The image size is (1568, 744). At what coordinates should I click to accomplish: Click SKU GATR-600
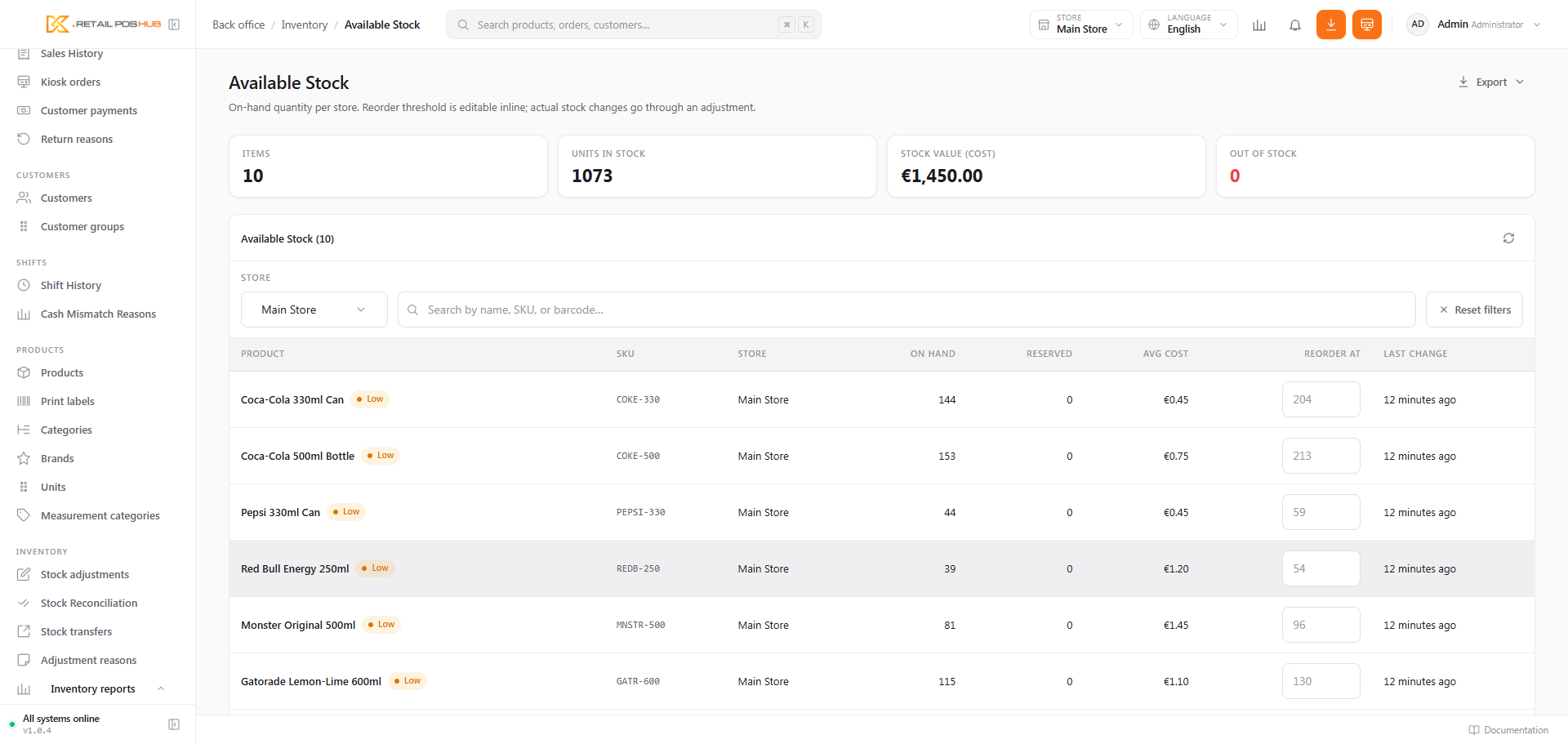pos(638,682)
